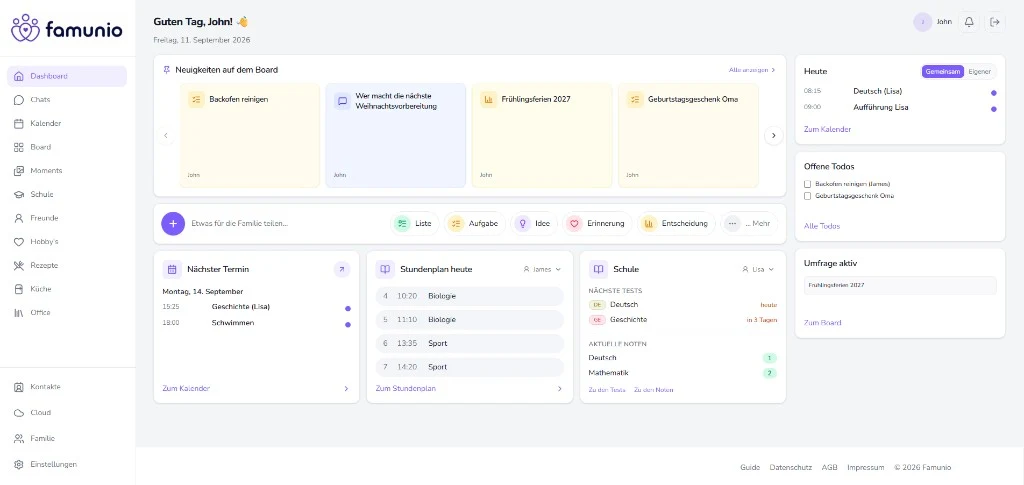This screenshot has width=1024, height=485.
Task: Click the calendar icon in Nächster Termin
Action: click(172, 269)
